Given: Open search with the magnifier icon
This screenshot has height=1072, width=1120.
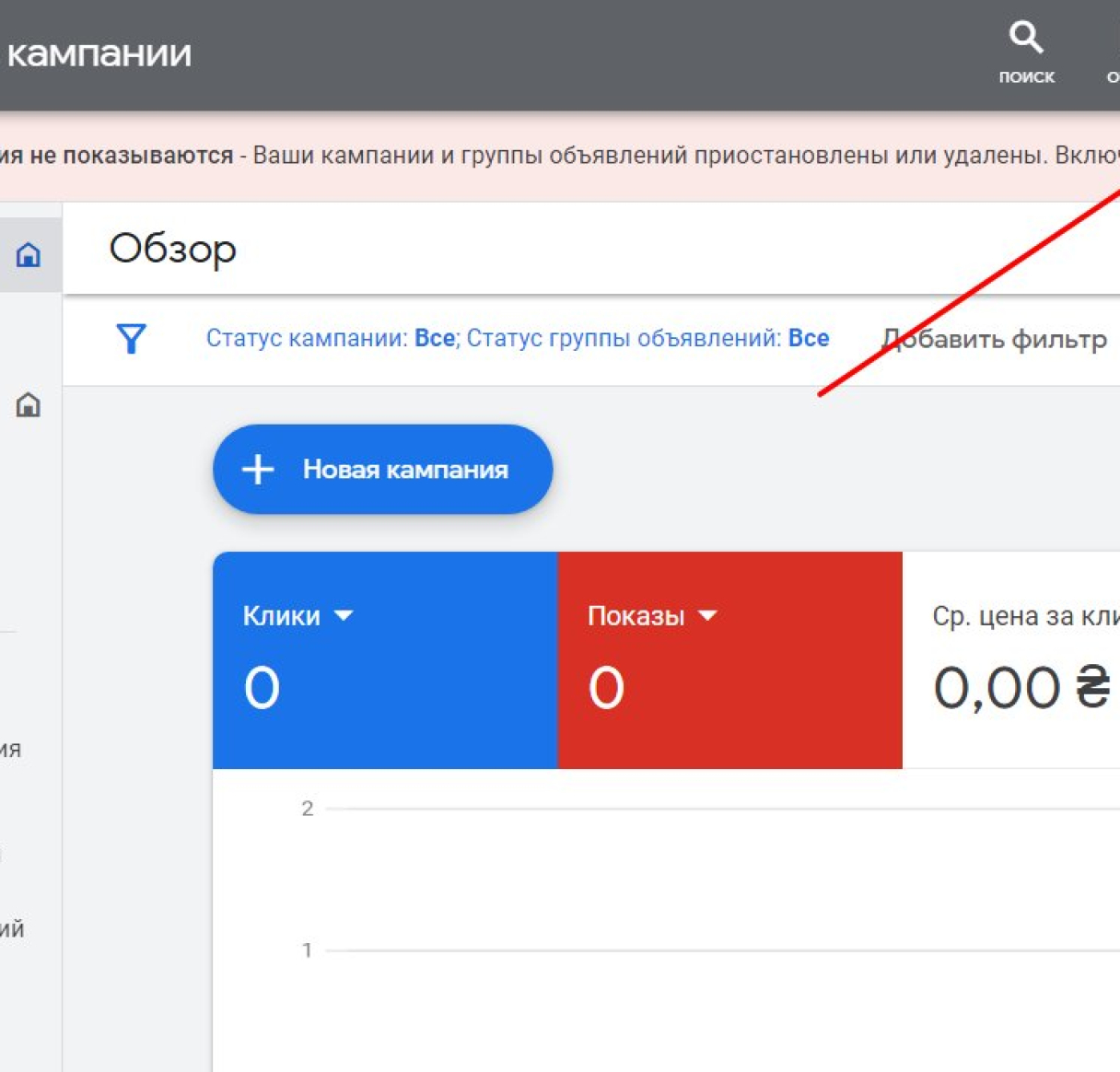Looking at the screenshot, I should pyautogui.click(x=1025, y=38).
